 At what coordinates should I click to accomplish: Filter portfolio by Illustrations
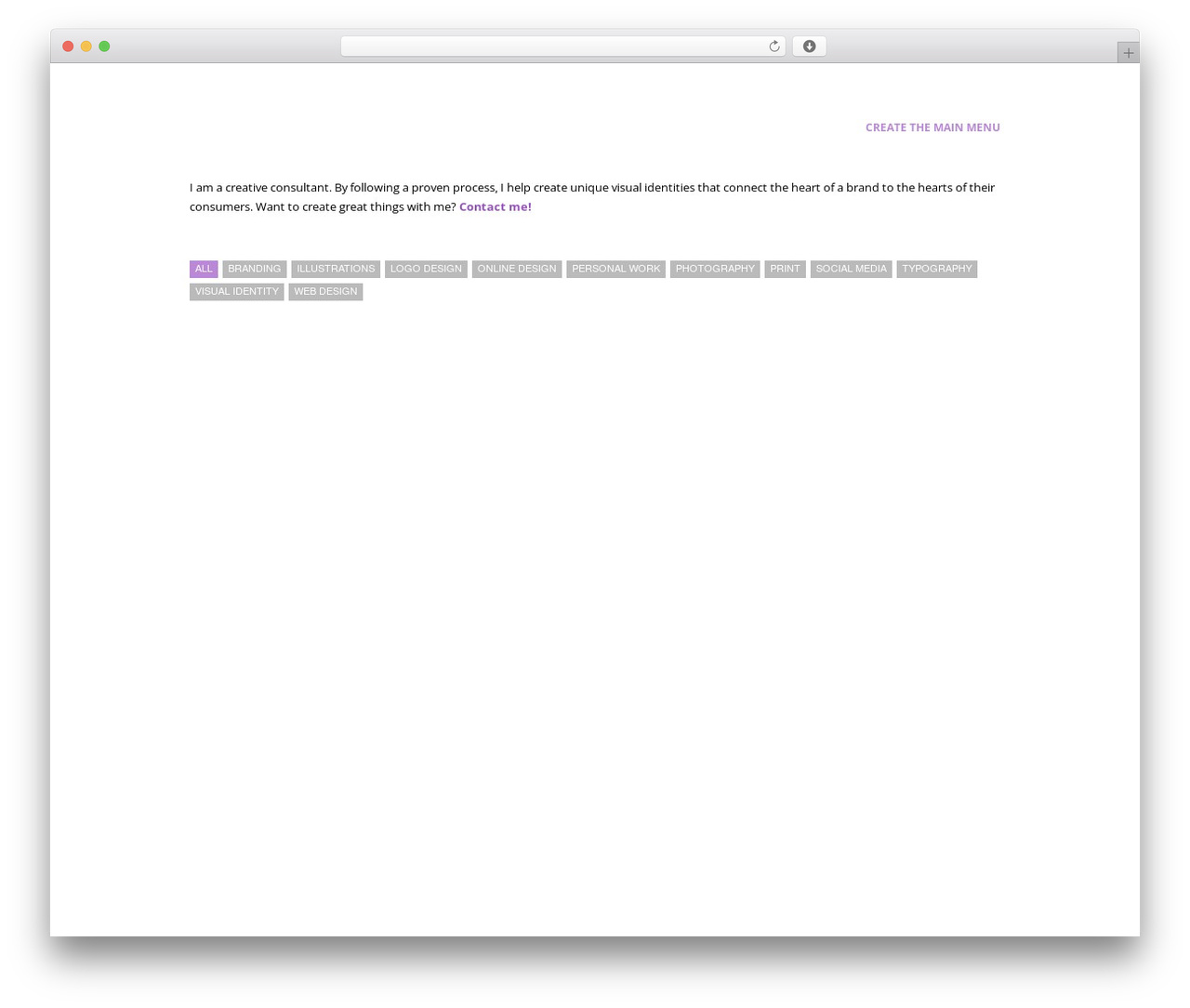click(x=336, y=269)
